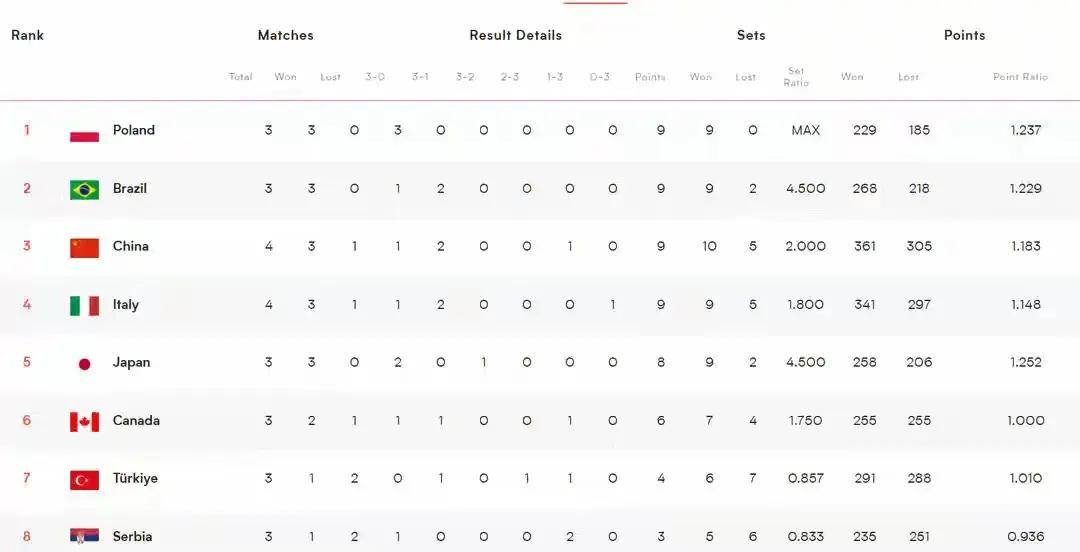The image size is (1080, 552).
Task: Click the Poland flag icon
Action: (84, 135)
